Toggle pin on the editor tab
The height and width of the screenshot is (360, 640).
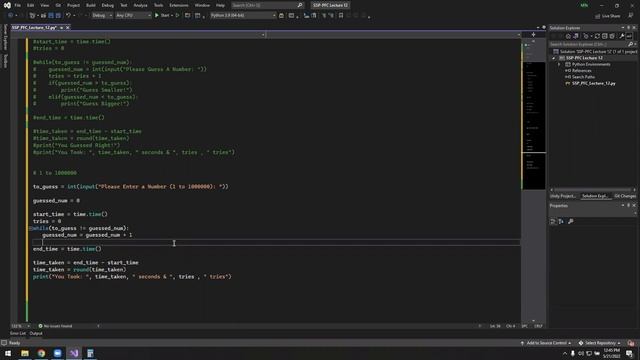pos(62,27)
